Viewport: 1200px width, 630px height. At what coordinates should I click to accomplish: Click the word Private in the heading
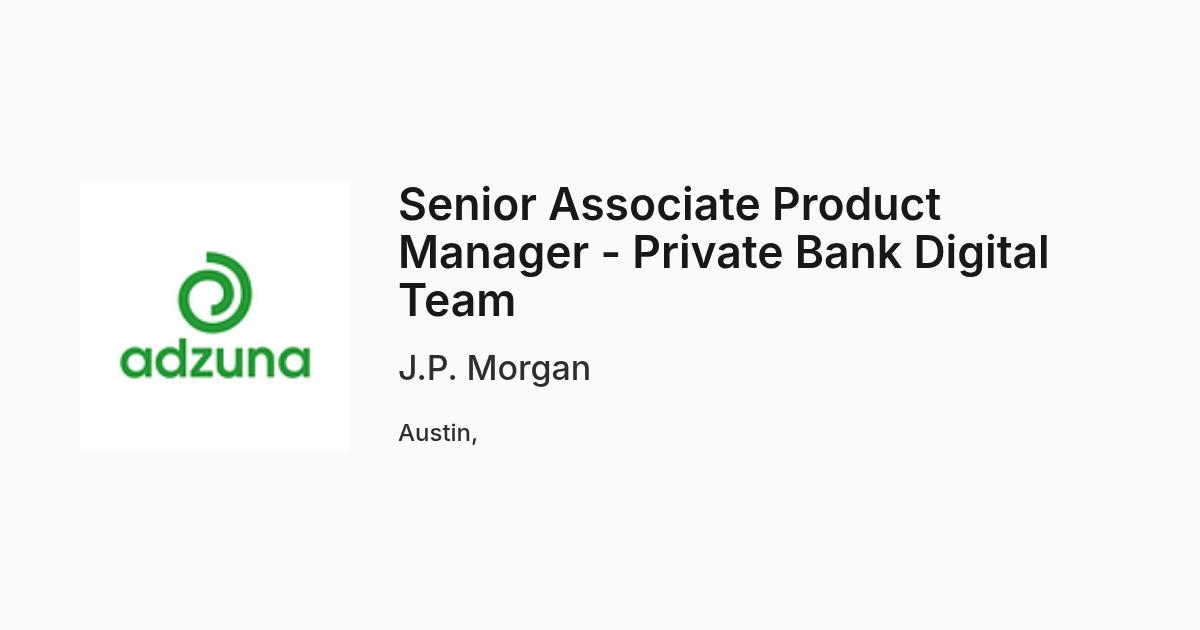[708, 253]
